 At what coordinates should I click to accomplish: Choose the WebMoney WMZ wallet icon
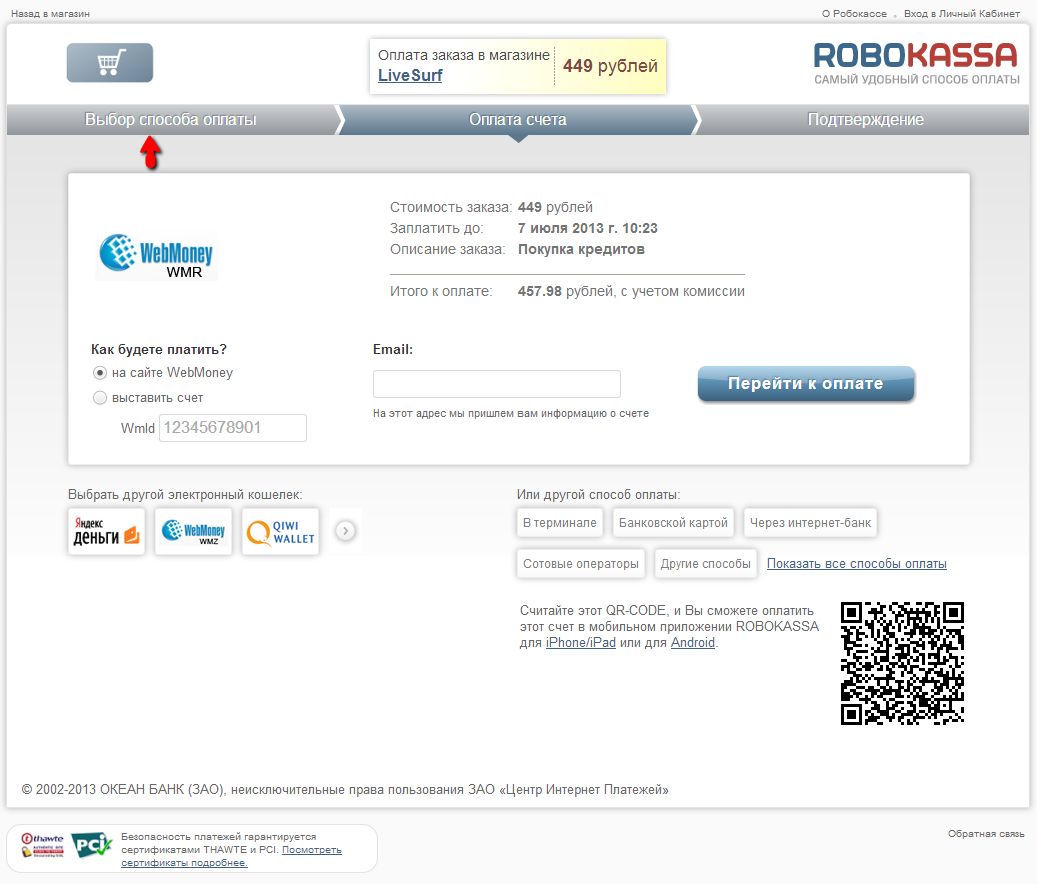point(194,532)
